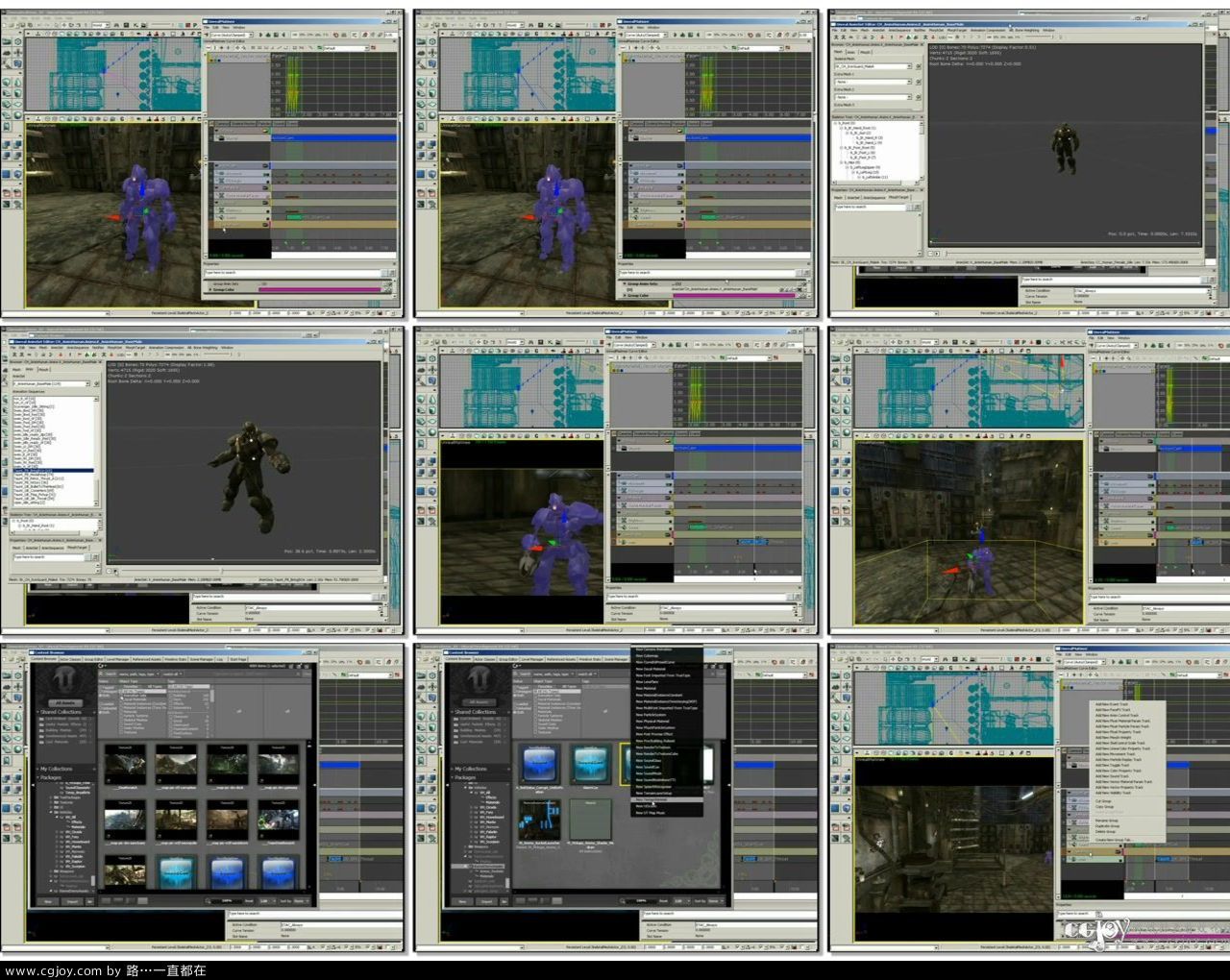Image resolution: width=1230 pixels, height=980 pixels.
Task: Click search clear icon, landscape-thumbnails Content Browser screenshot
Action: point(298,674)
